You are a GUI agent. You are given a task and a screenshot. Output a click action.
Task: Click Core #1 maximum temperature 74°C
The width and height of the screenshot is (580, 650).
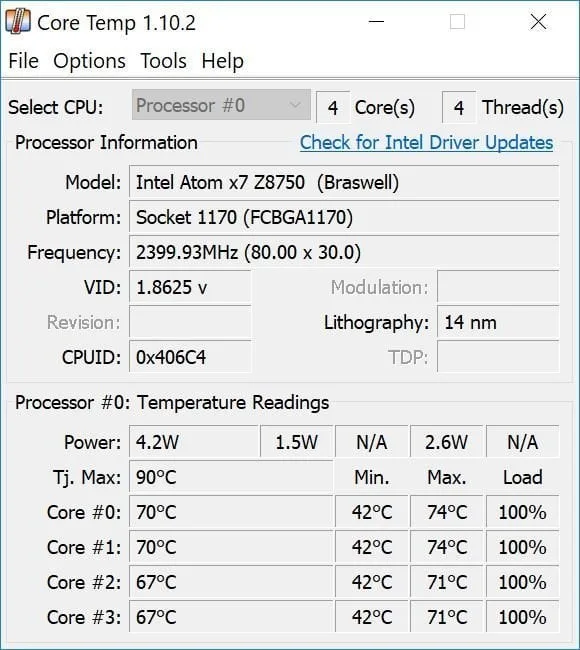pos(447,547)
